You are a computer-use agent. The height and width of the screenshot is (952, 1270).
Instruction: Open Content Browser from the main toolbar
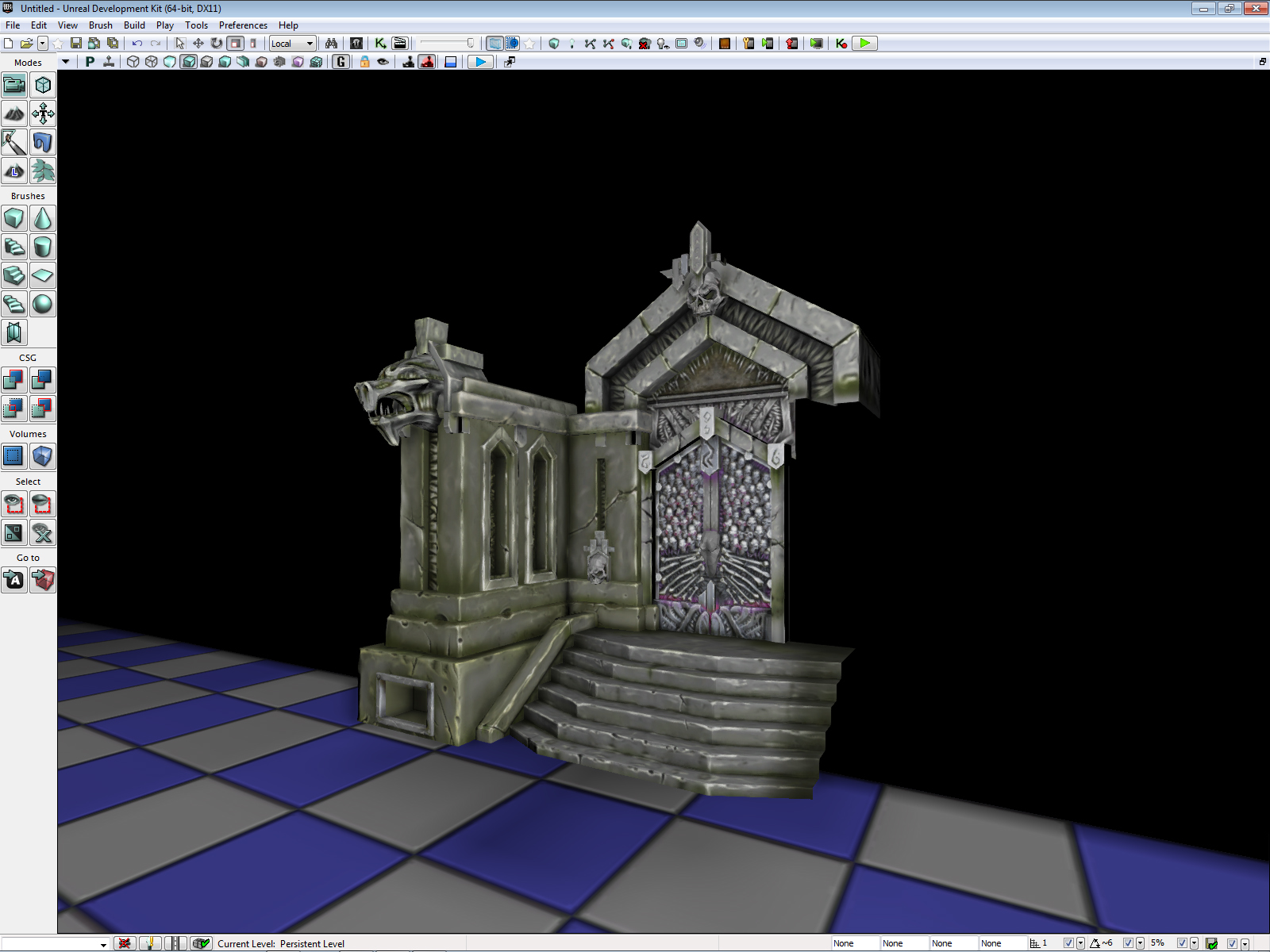pyautogui.click(x=356, y=44)
